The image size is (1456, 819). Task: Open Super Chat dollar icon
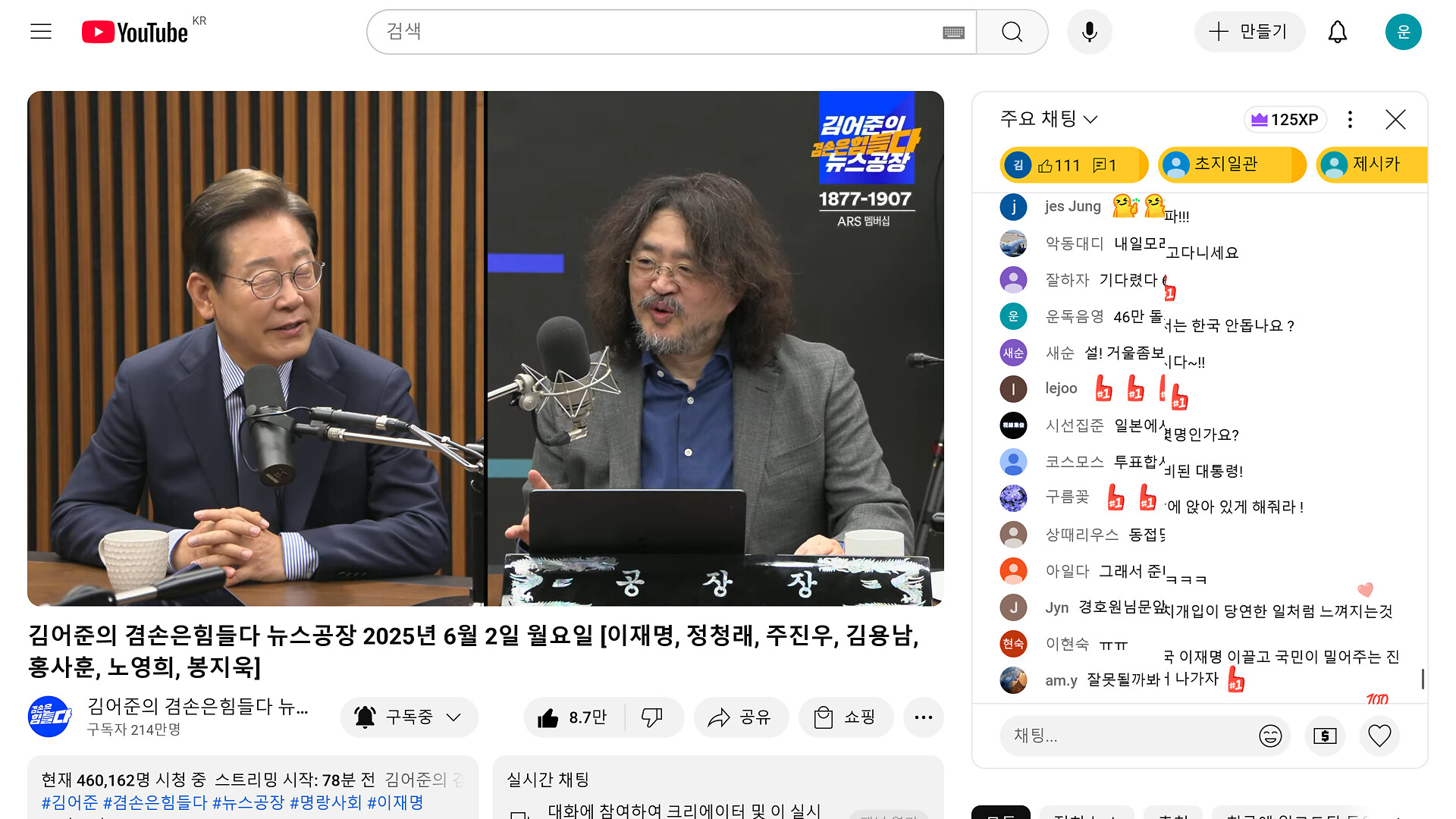(x=1325, y=736)
